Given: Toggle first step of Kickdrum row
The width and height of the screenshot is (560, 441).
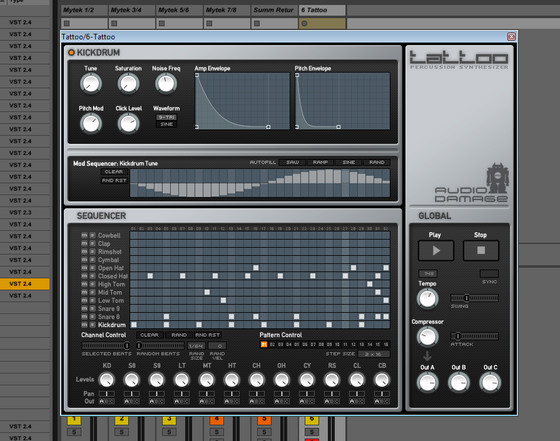Looking at the screenshot, I should [x=134, y=325].
